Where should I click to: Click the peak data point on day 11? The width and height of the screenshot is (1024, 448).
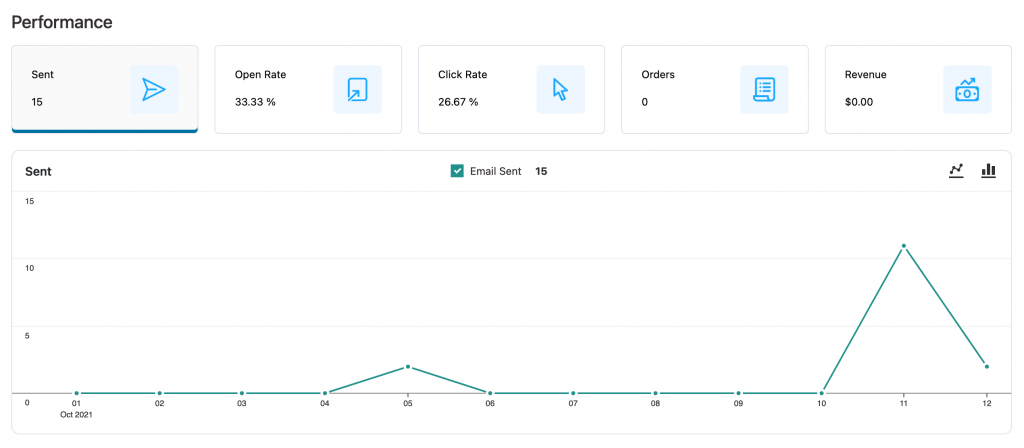(x=904, y=246)
